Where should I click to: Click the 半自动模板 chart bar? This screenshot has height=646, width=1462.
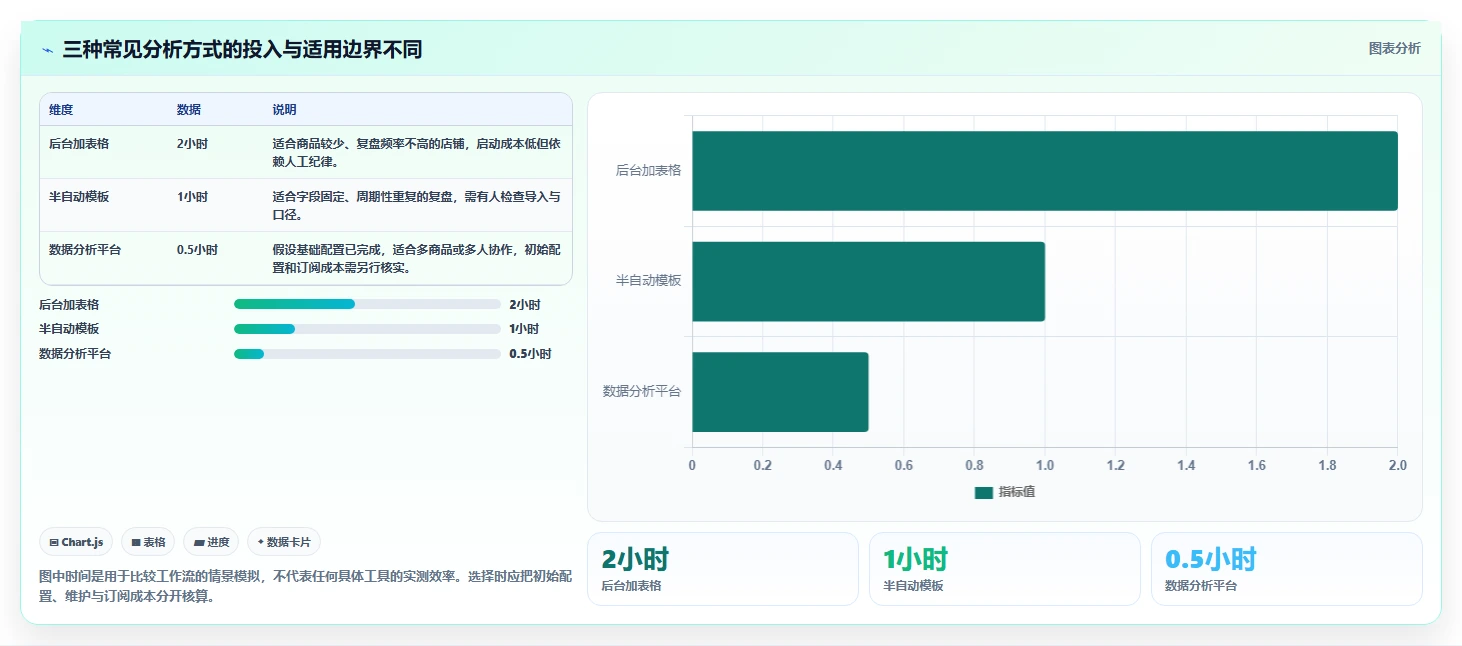coord(868,281)
